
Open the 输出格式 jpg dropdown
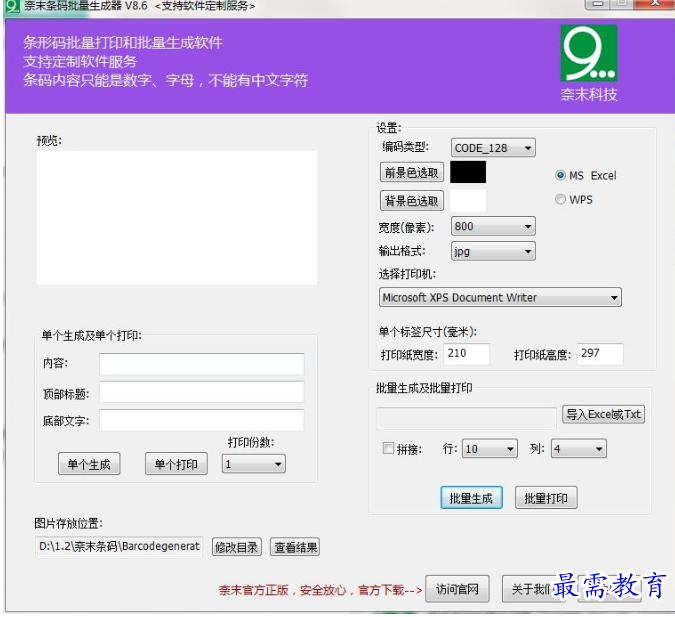tap(493, 251)
